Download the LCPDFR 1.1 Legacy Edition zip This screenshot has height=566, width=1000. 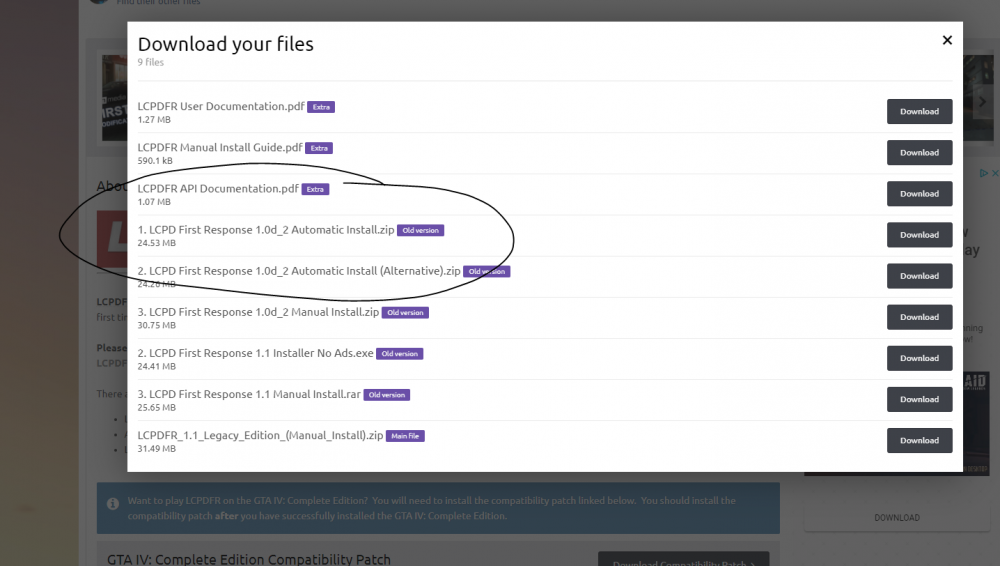(919, 439)
